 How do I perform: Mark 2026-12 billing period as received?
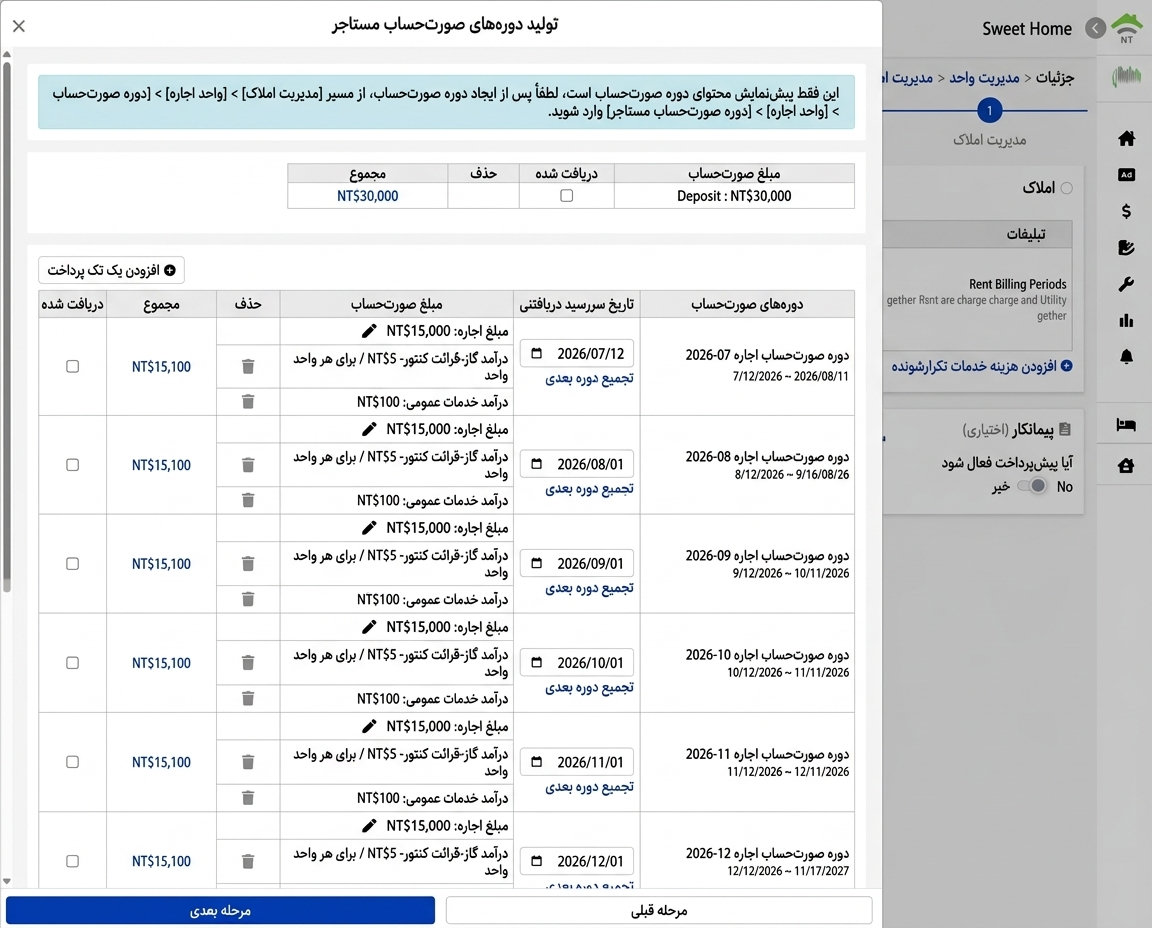73,861
